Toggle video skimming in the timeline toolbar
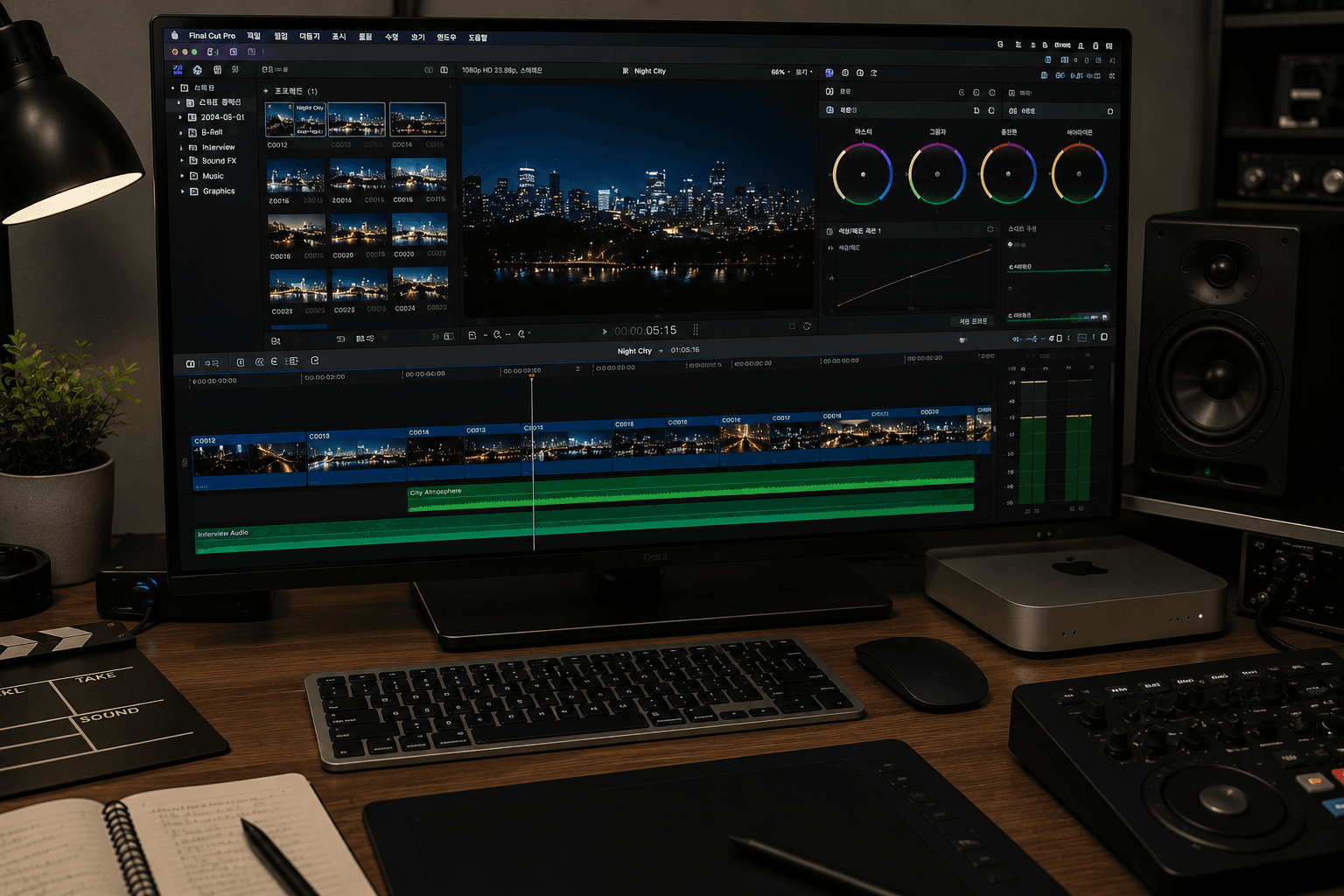 [x=1017, y=339]
